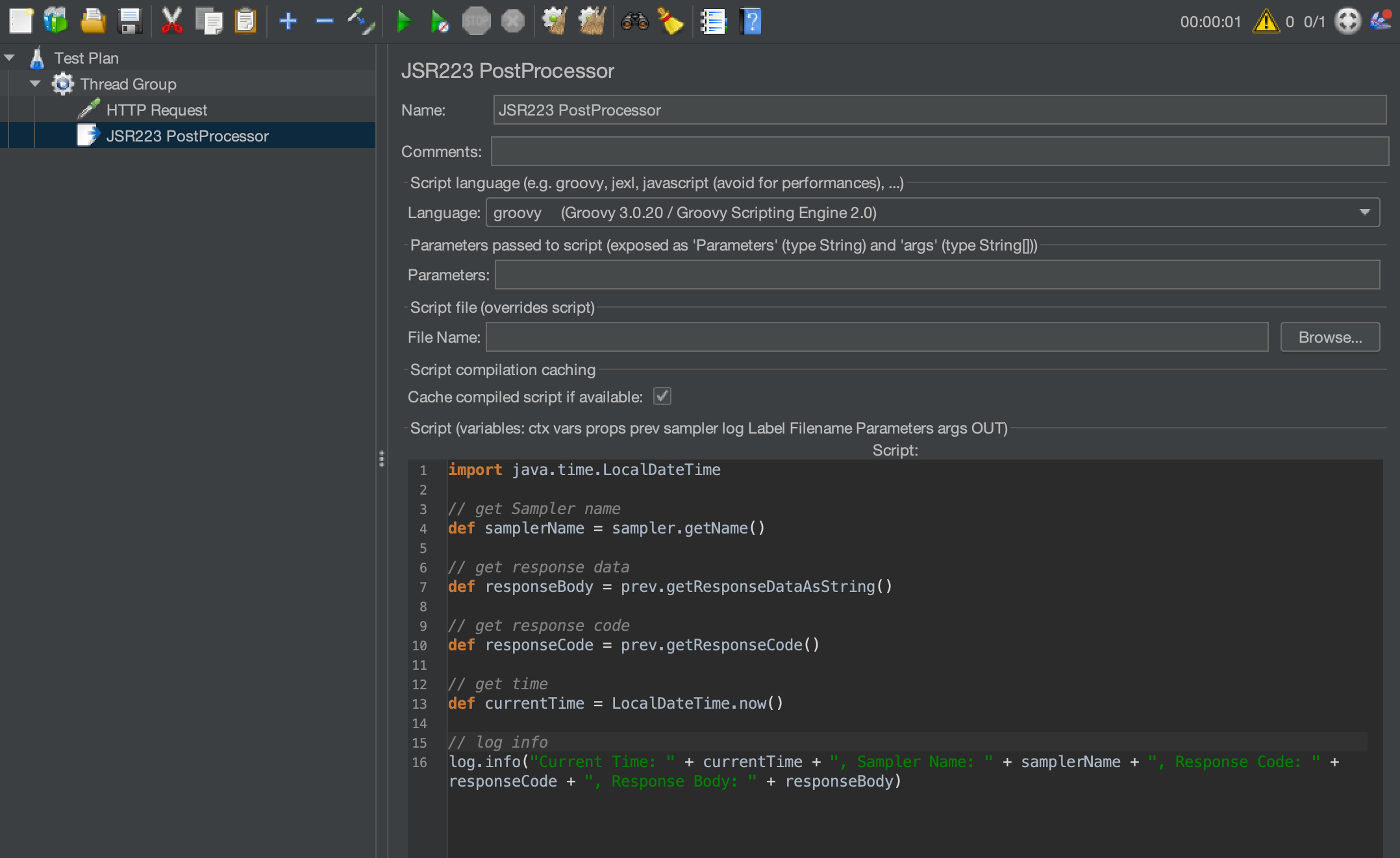Click the Start test green play icon
Screen dimensions: 1400x858
click(403, 21)
